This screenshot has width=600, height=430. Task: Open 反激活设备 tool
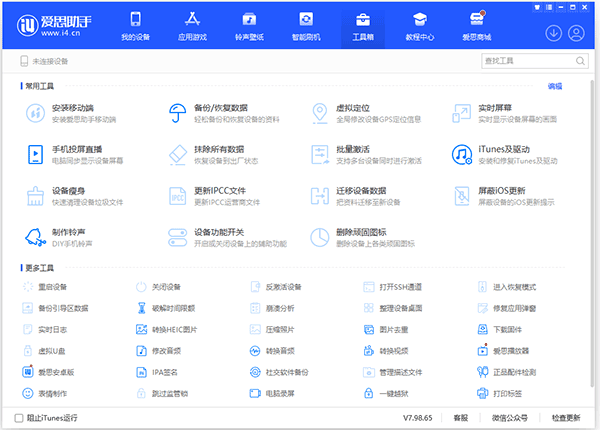pos(276,287)
